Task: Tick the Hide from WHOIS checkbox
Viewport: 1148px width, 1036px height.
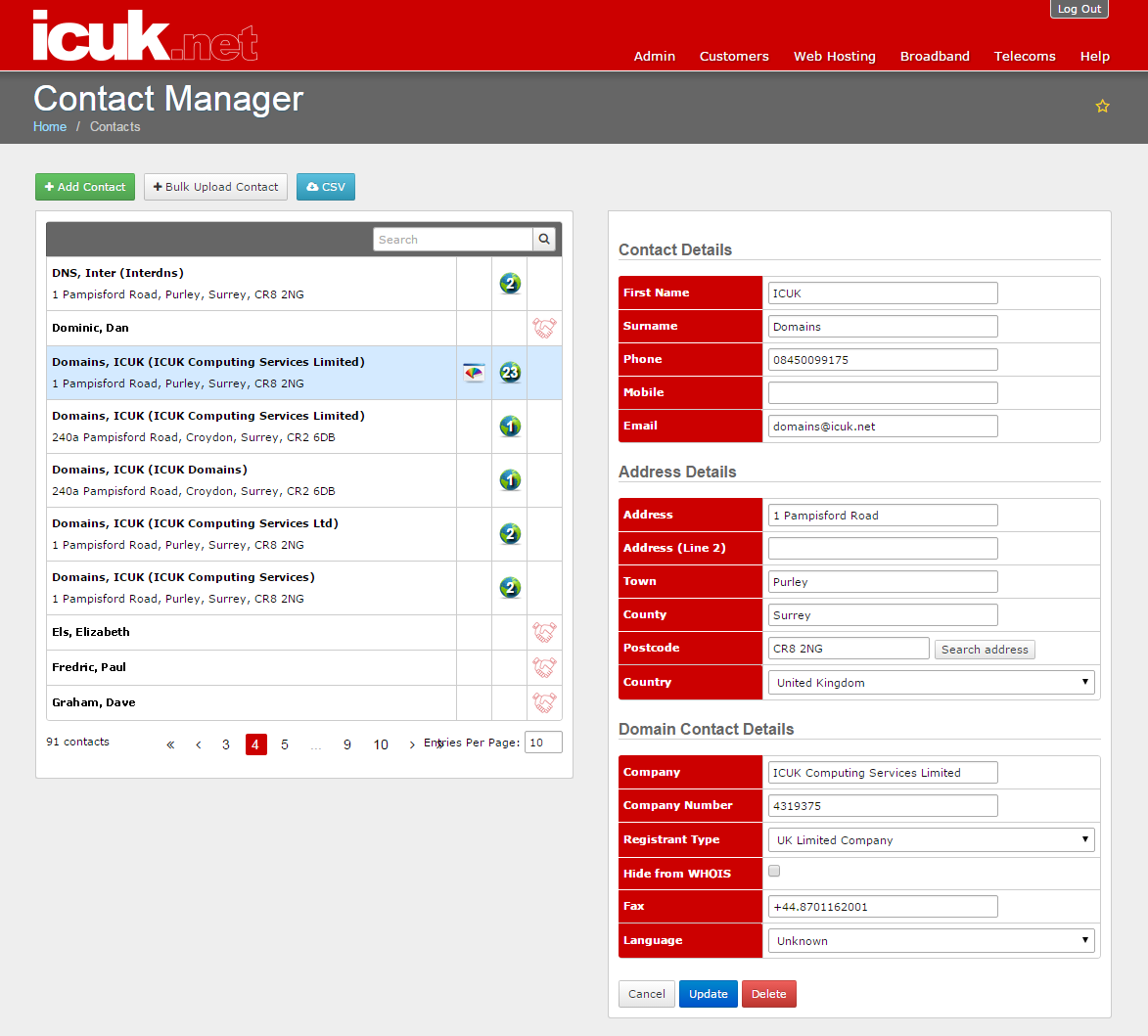Action: click(774, 871)
